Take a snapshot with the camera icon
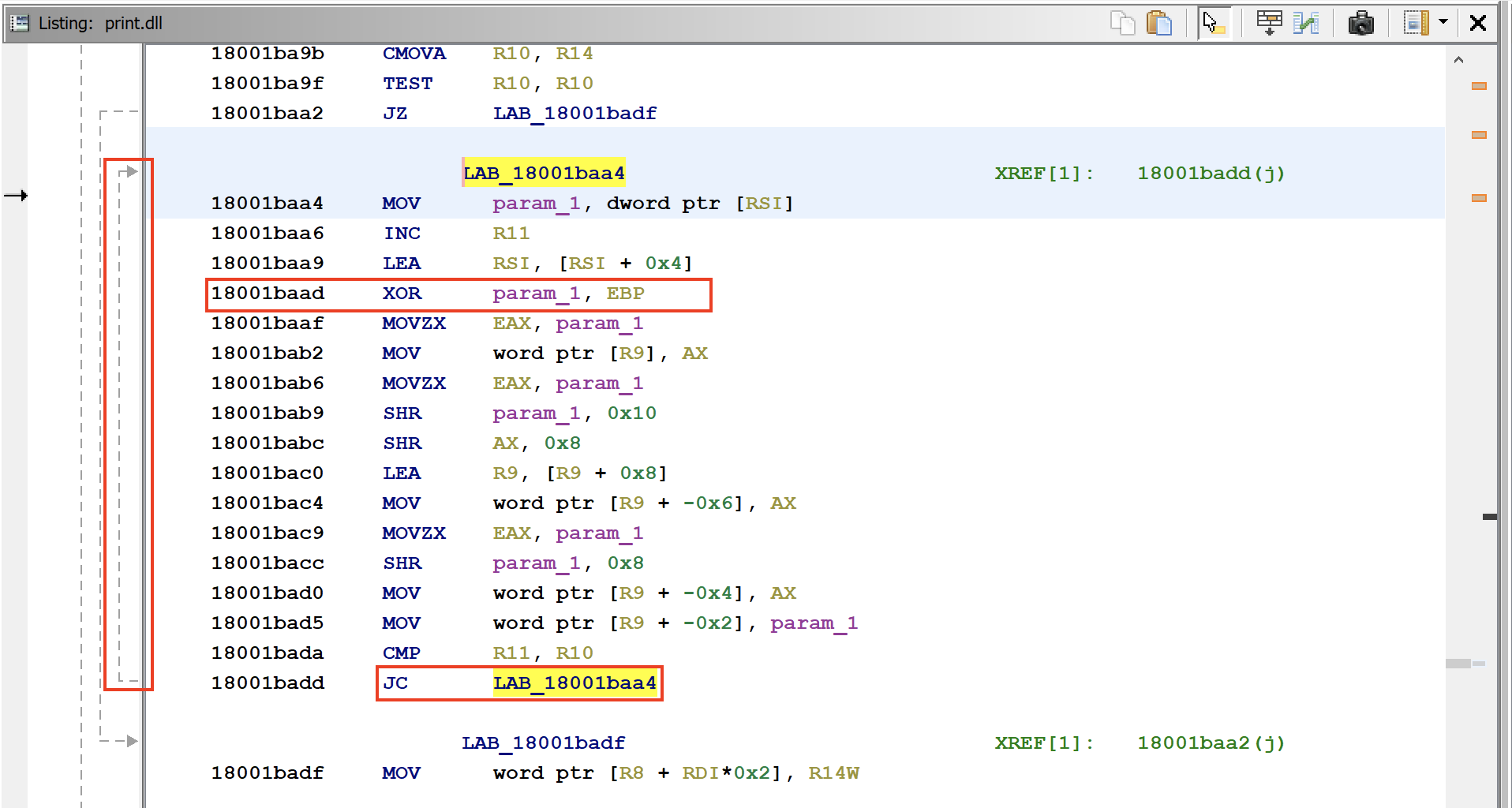Image resolution: width=1512 pixels, height=808 pixels. click(x=1360, y=23)
